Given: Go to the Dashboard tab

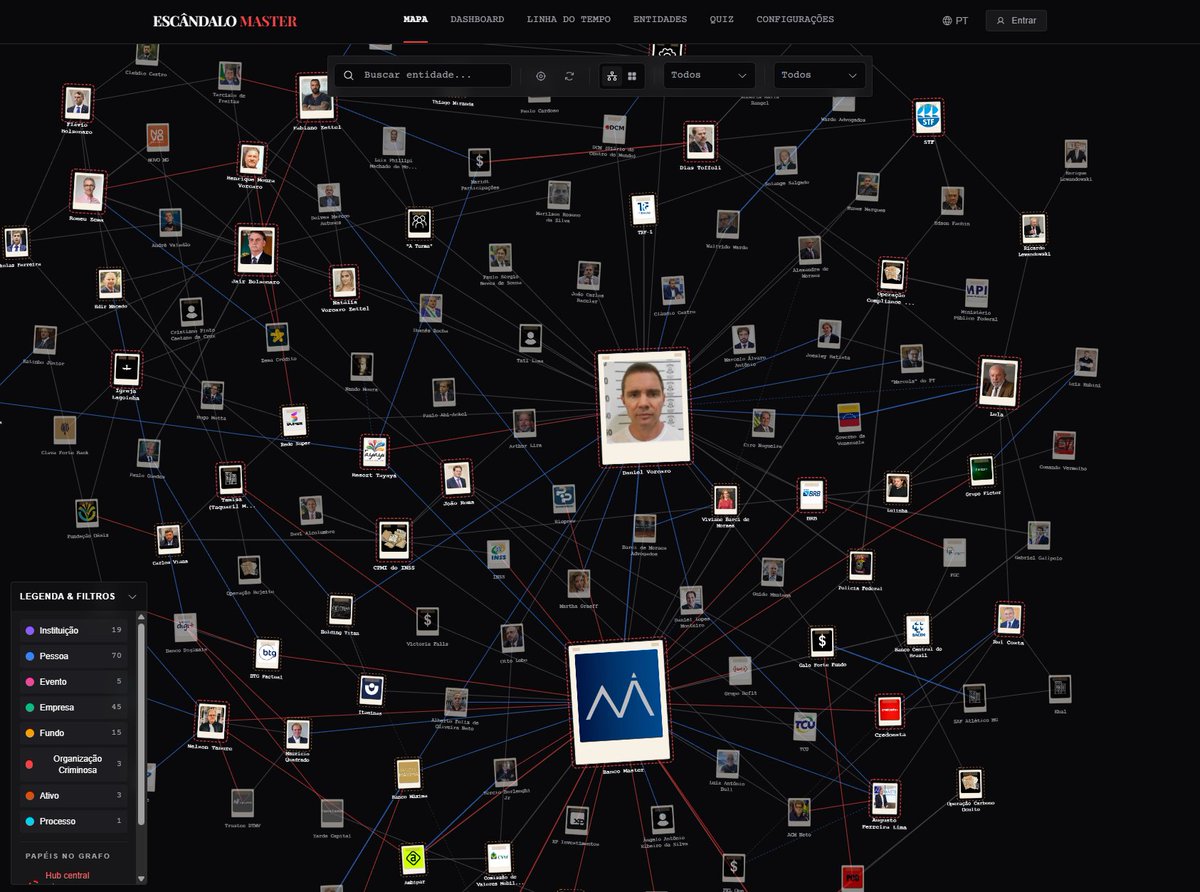Looking at the screenshot, I should click(x=477, y=20).
